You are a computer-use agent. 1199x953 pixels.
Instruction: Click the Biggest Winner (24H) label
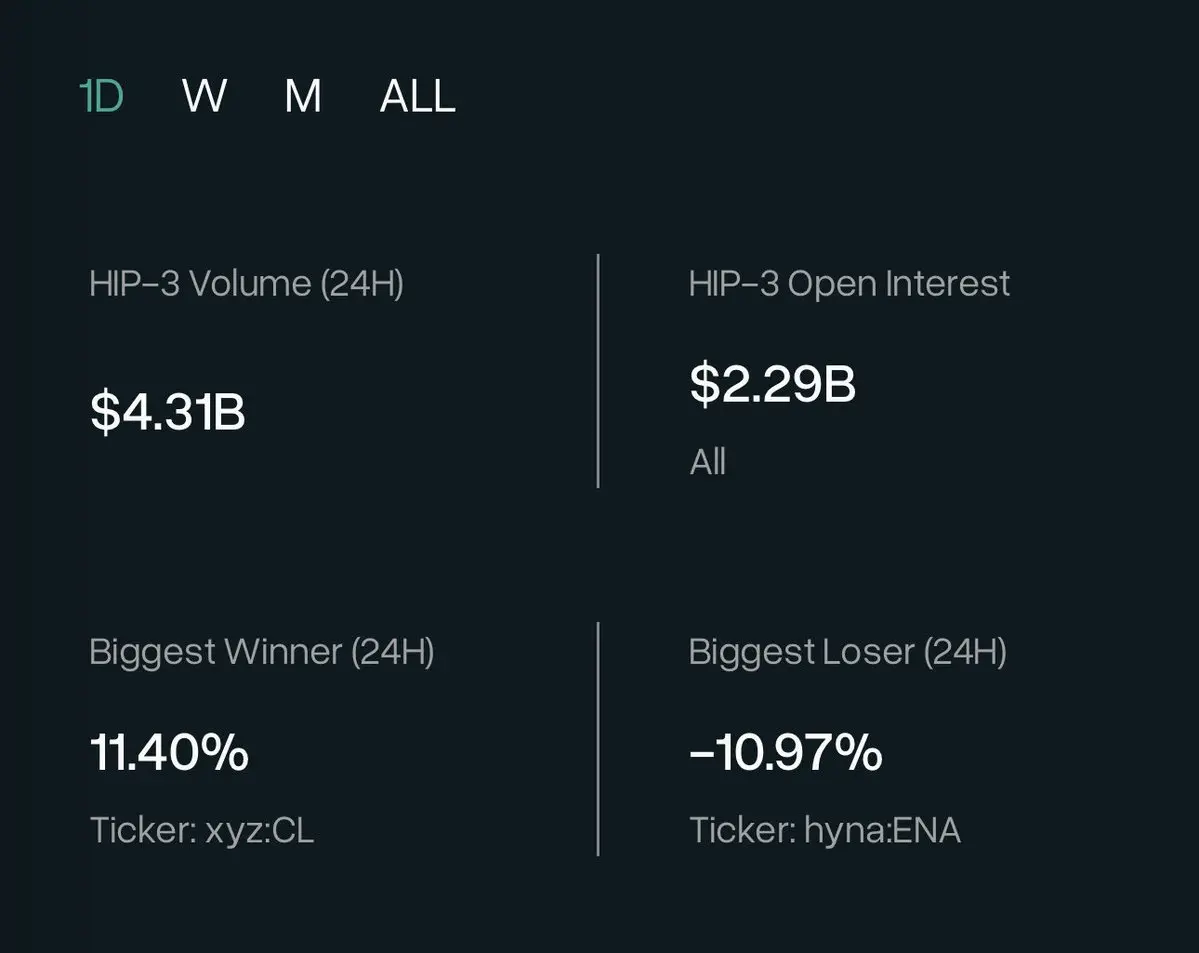click(261, 652)
